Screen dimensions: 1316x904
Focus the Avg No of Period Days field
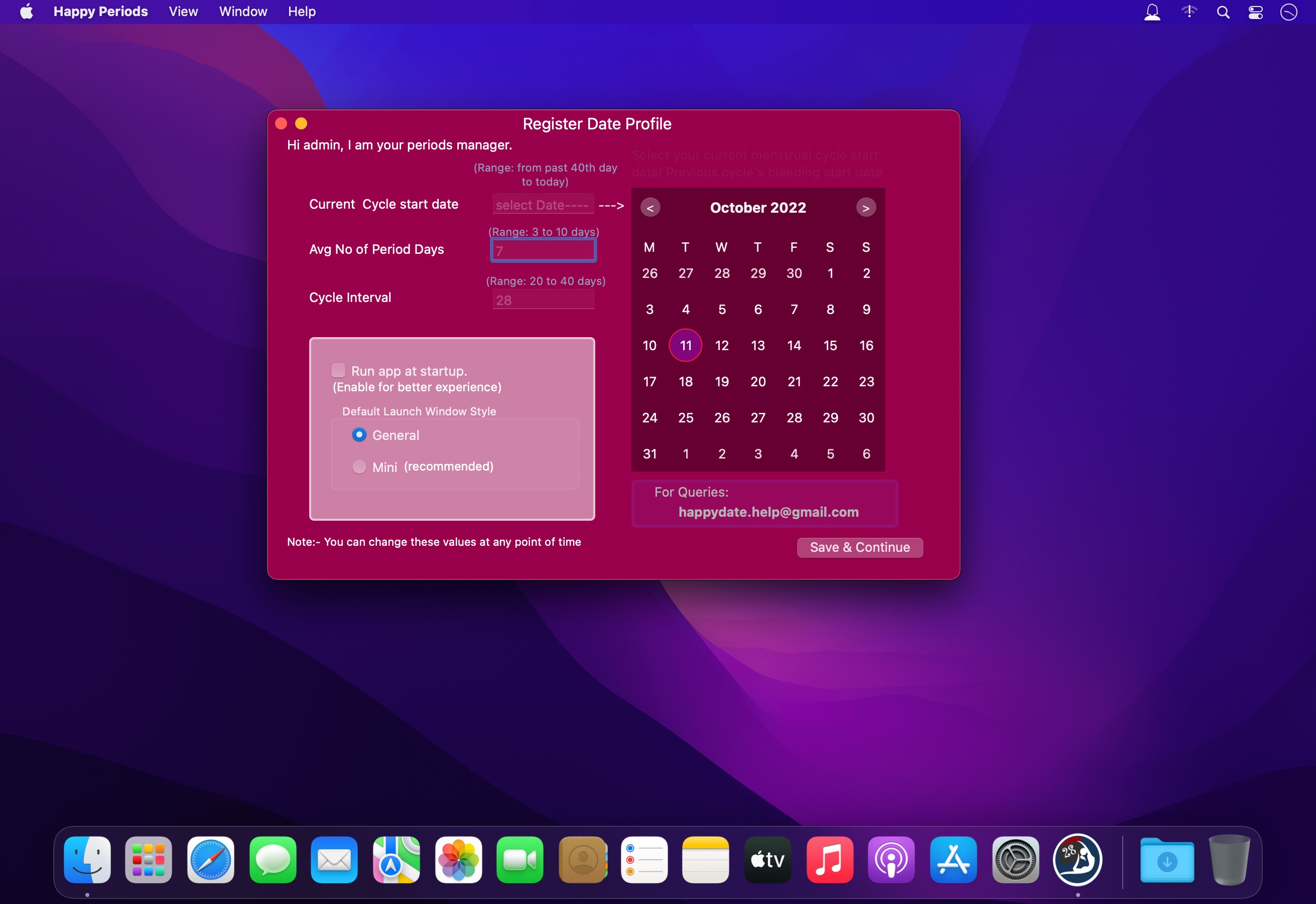543,250
